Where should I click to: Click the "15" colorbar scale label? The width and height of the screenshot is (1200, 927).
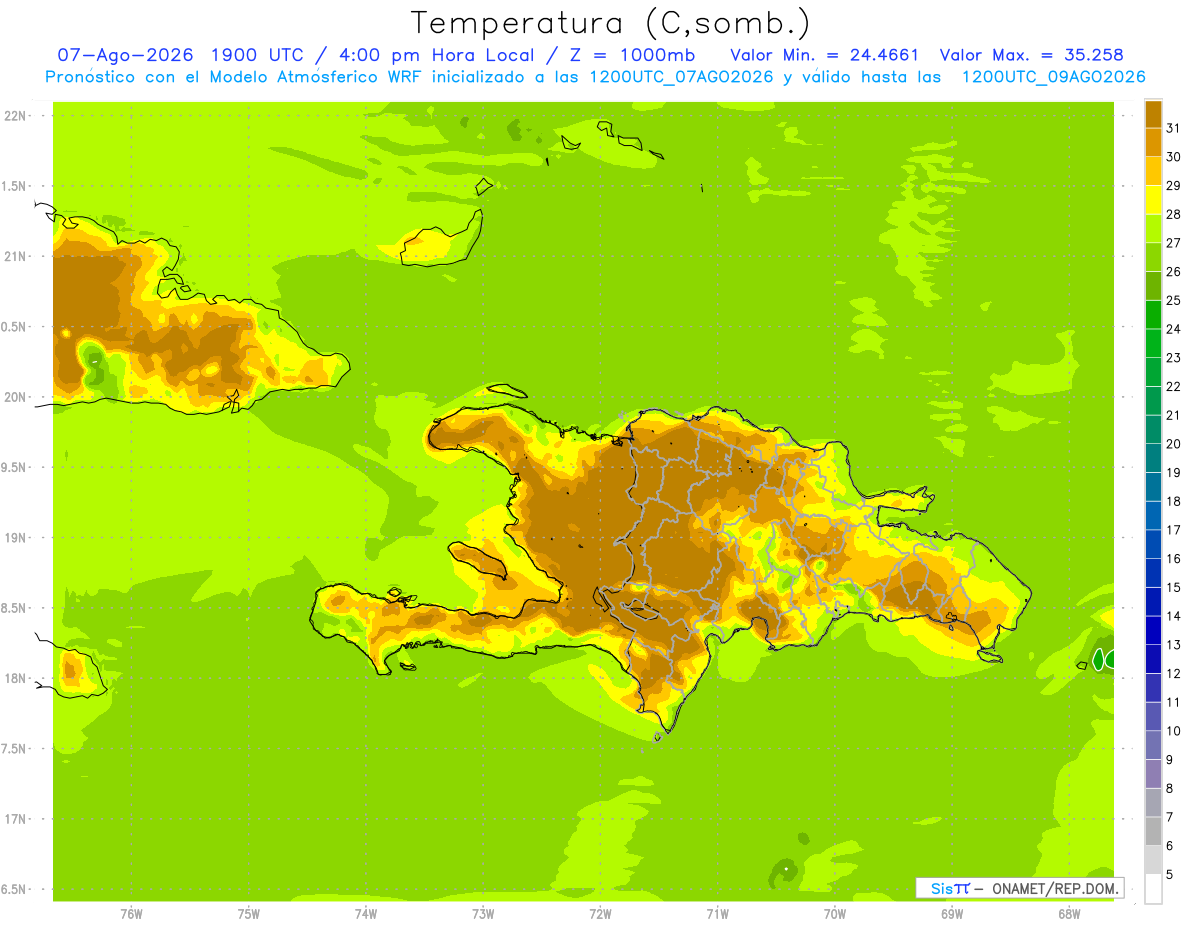[1173, 587]
